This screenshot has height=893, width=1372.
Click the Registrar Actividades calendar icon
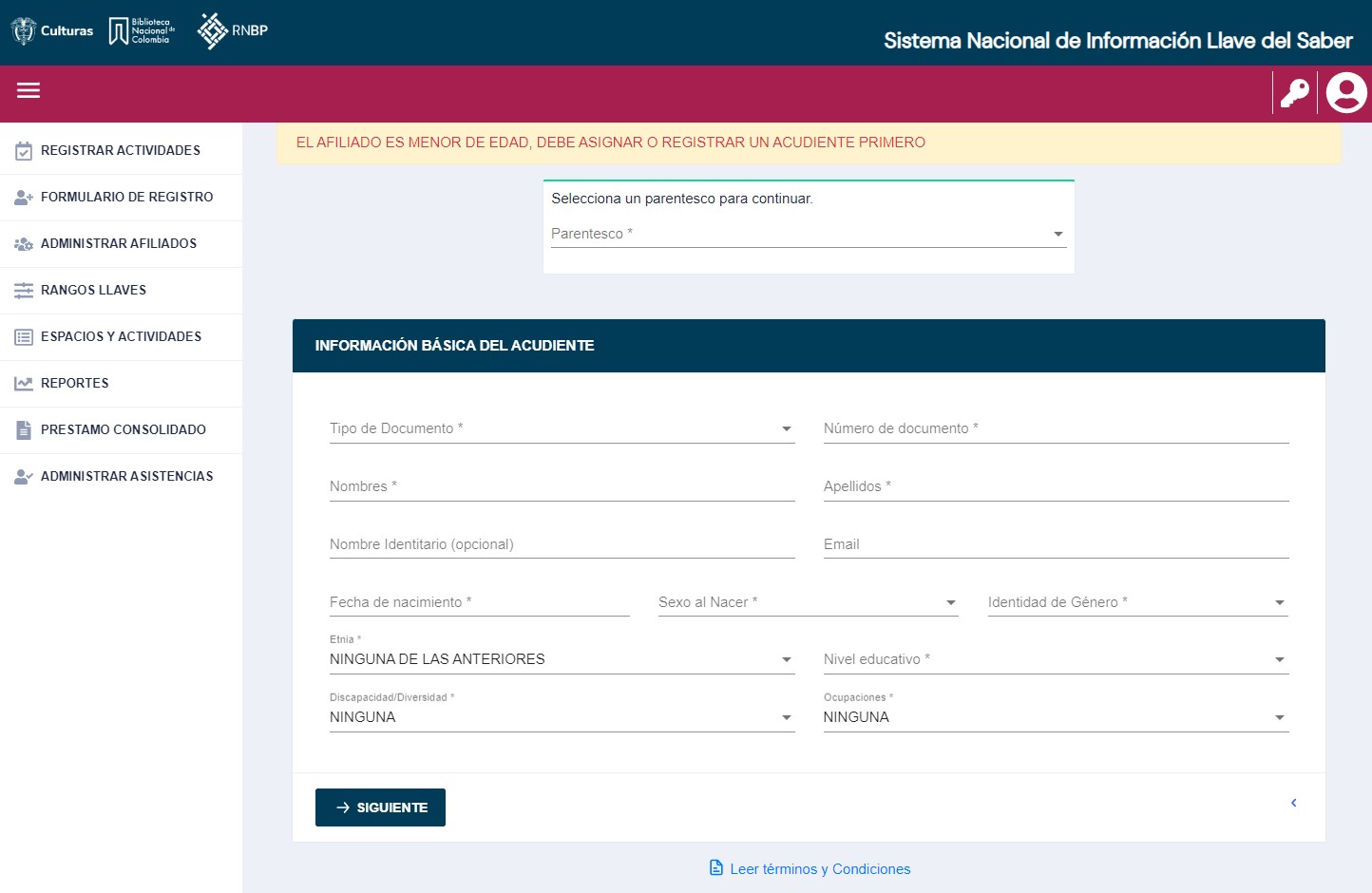[x=24, y=151]
